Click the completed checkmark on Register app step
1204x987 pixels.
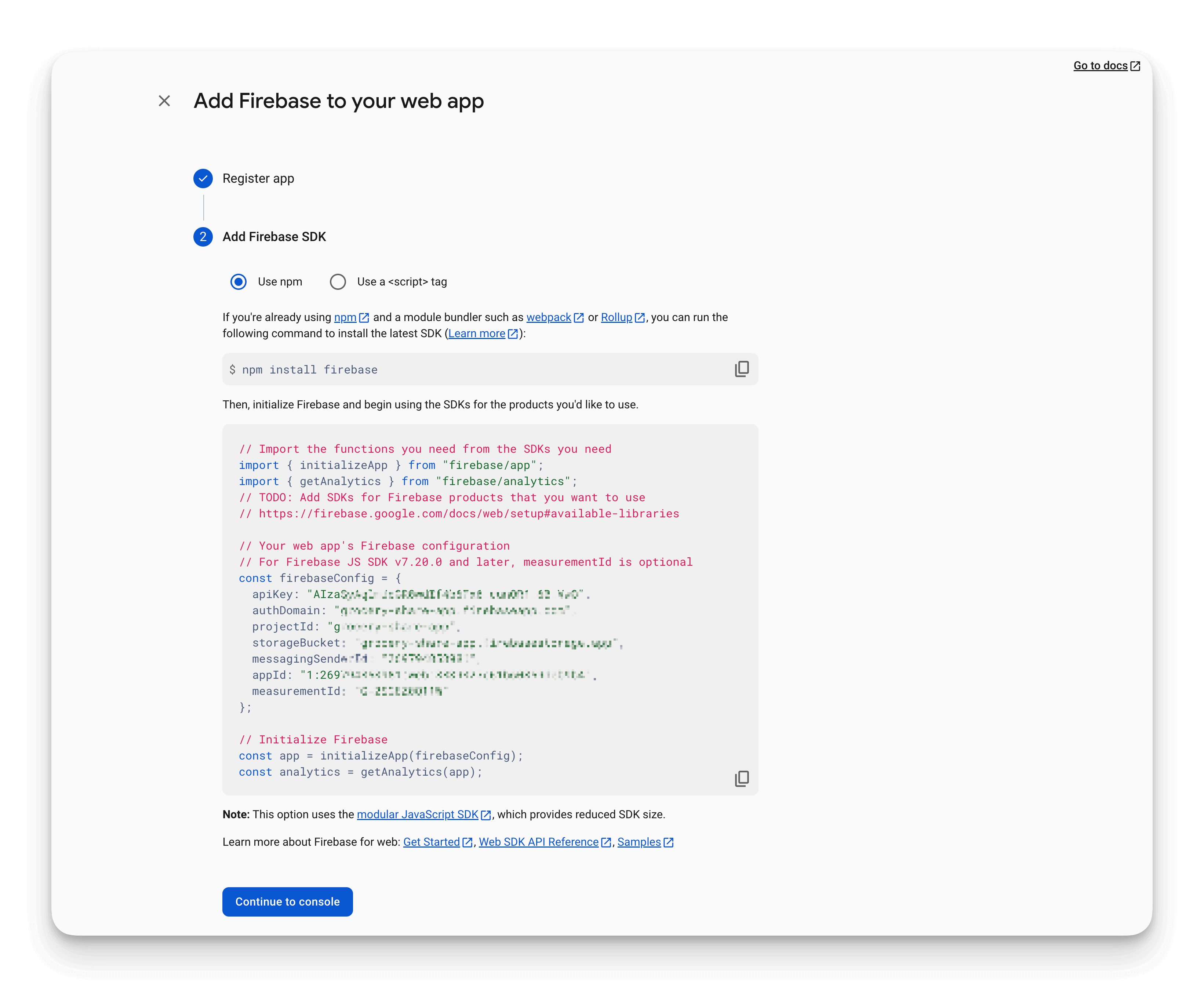click(x=203, y=178)
